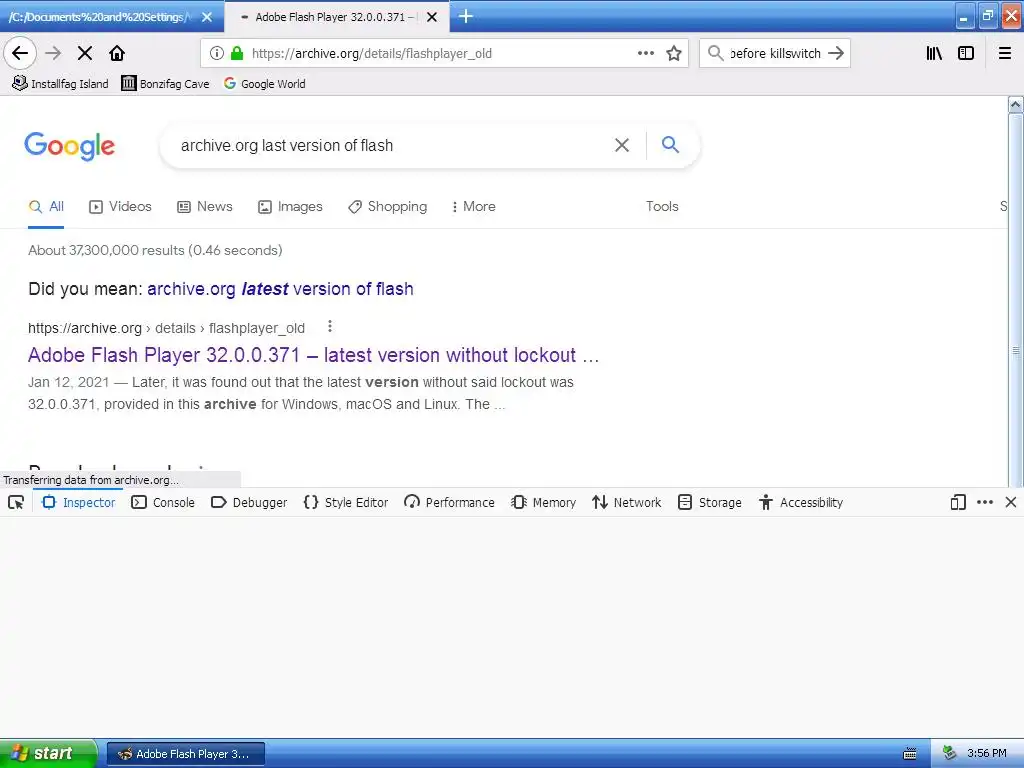Open the Memory panel

[544, 502]
